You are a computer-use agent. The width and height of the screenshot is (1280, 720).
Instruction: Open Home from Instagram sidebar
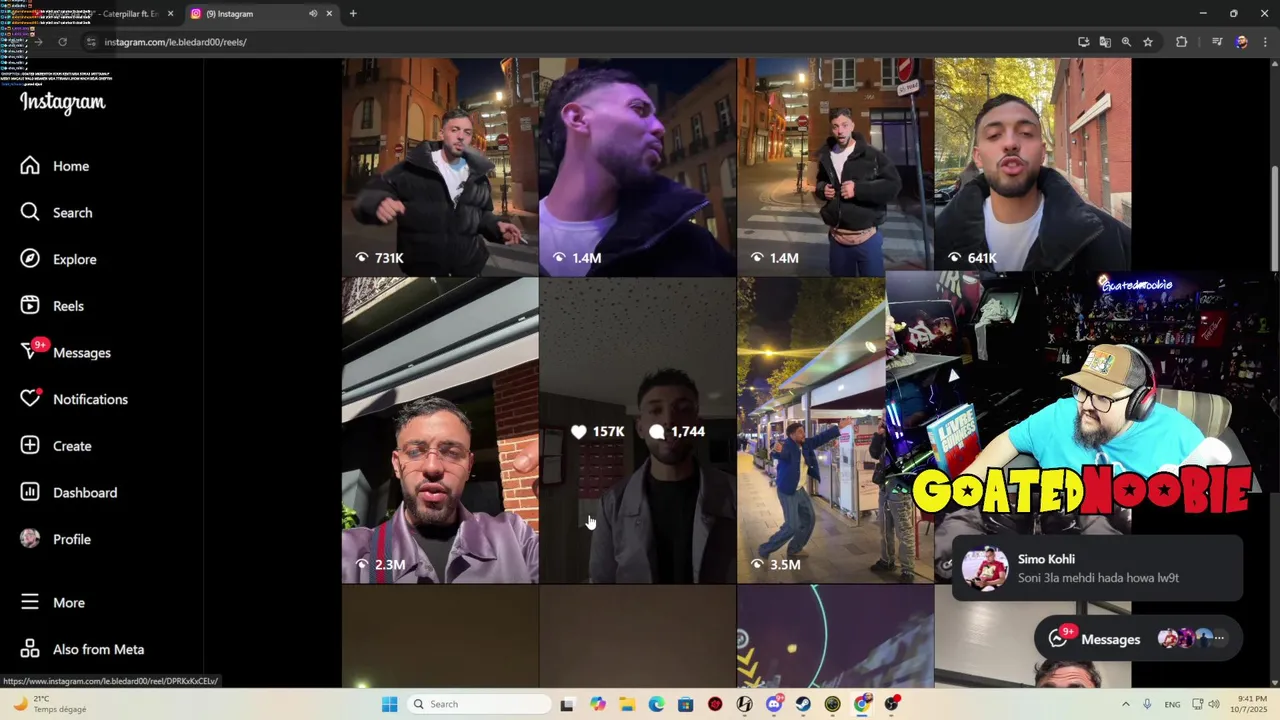pos(55,166)
